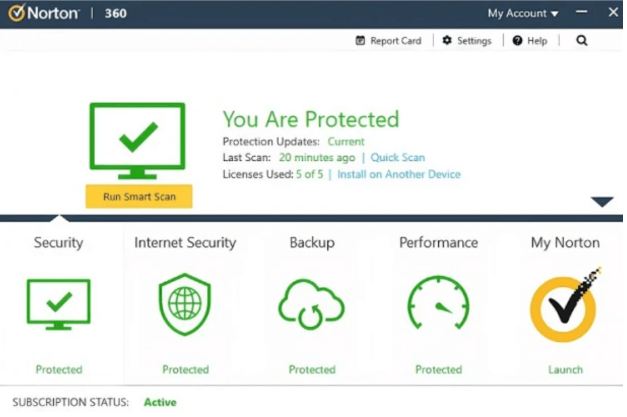Click the Help question mark icon
627x417 pixels.
point(517,40)
